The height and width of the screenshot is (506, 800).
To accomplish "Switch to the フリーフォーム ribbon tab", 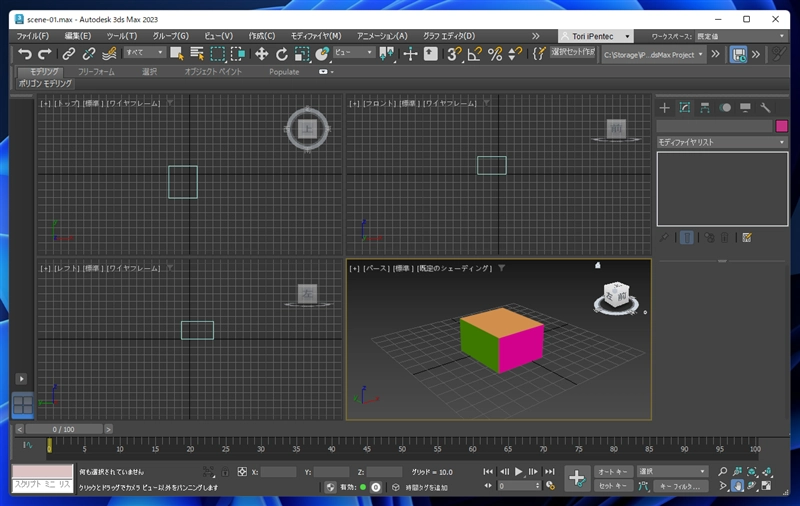I will tap(96, 72).
